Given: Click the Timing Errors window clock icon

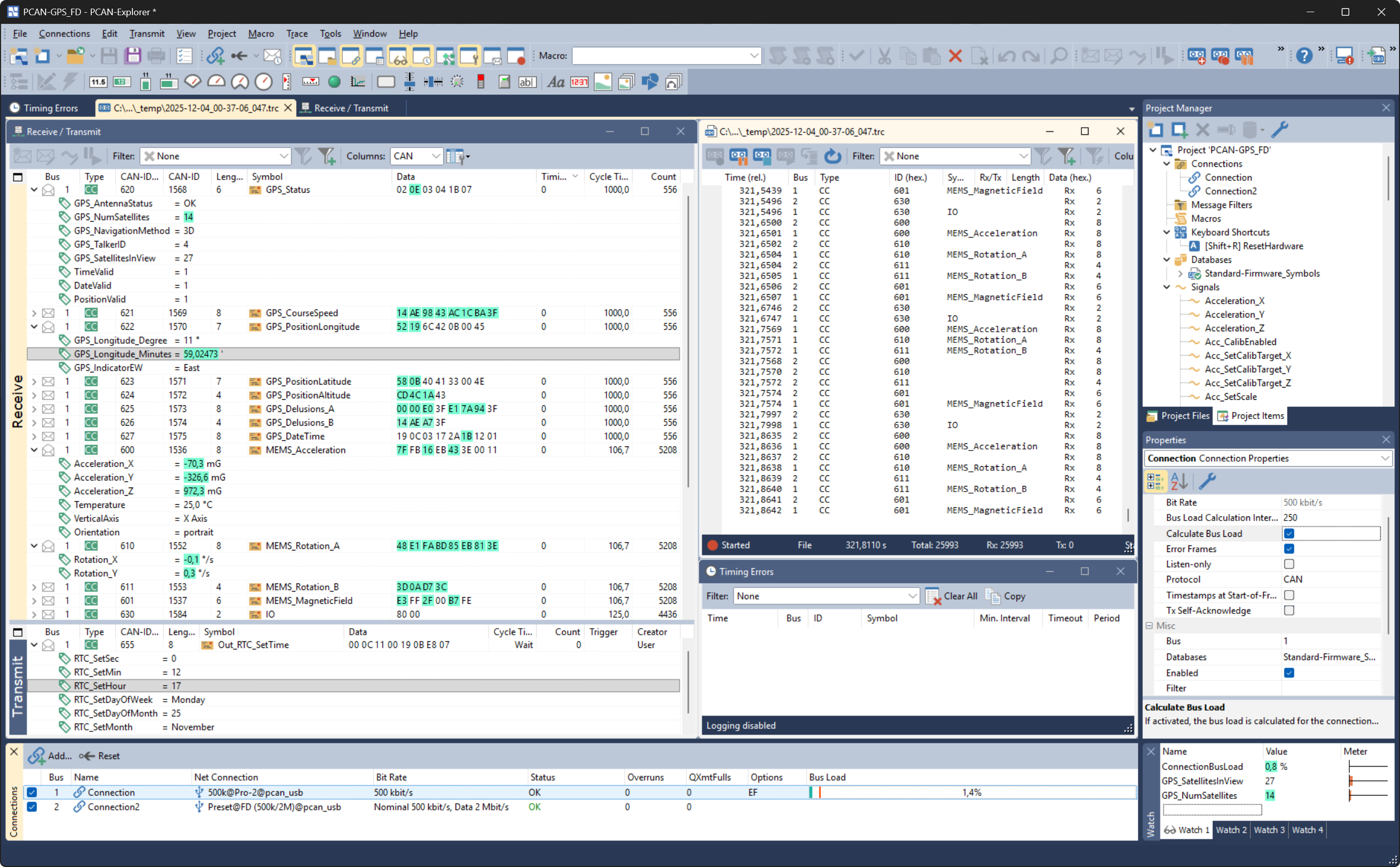Looking at the screenshot, I should point(422,56).
